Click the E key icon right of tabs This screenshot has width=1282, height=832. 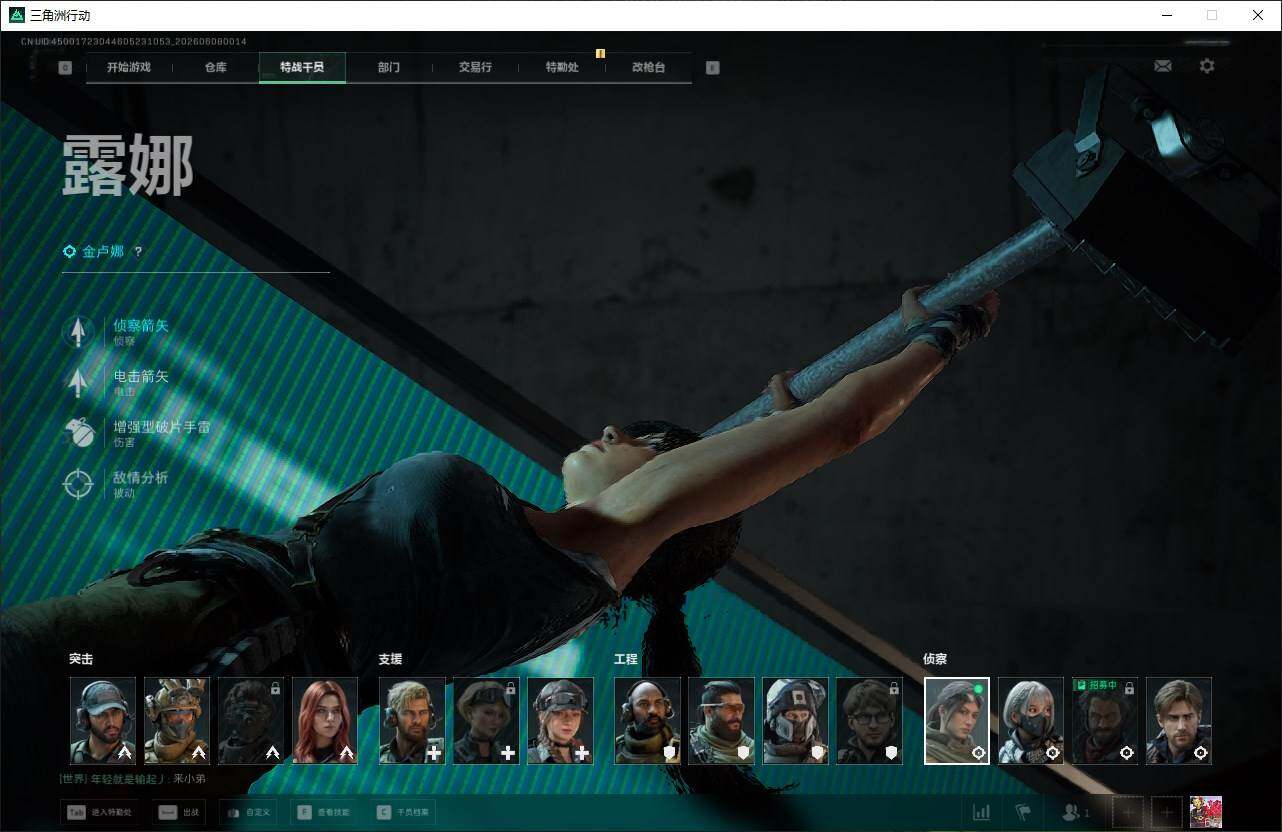tap(712, 68)
